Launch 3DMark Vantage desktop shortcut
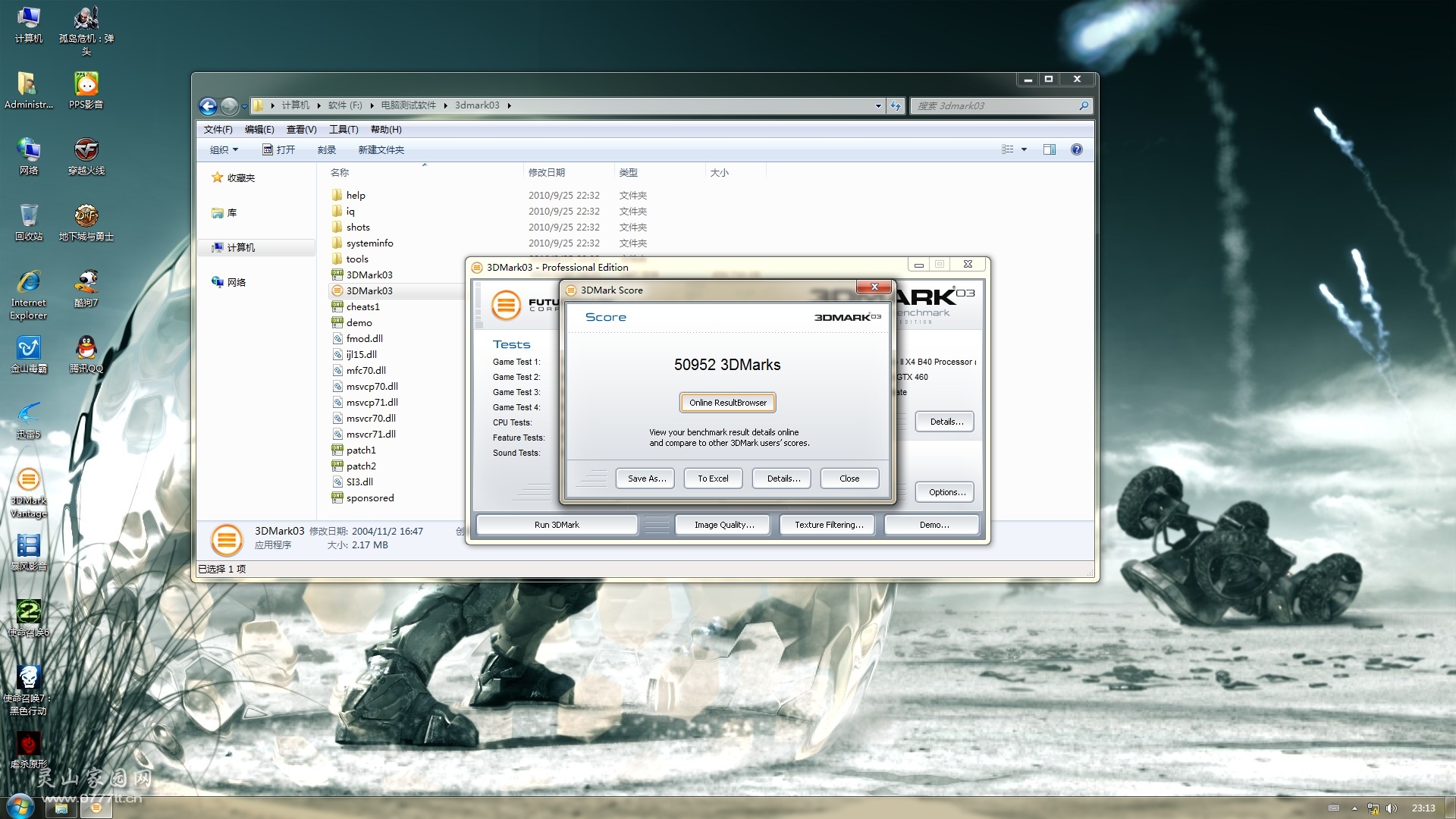The width and height of the screenshot is (1456, 819). point(28,493)
